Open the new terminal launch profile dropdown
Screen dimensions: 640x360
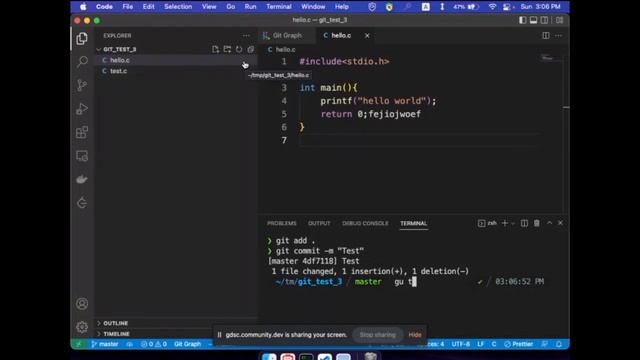tap(513, 223)
